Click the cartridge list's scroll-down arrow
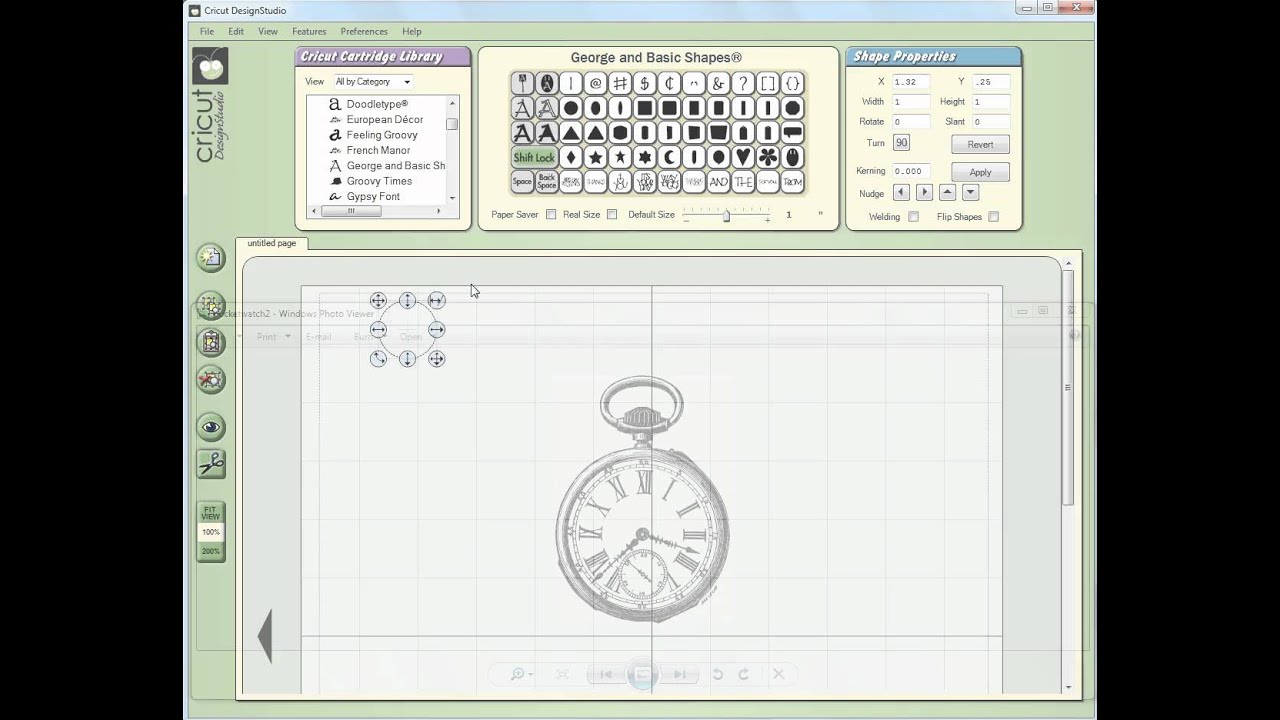Screen dimensions: 1280x720 click(452, 198)
